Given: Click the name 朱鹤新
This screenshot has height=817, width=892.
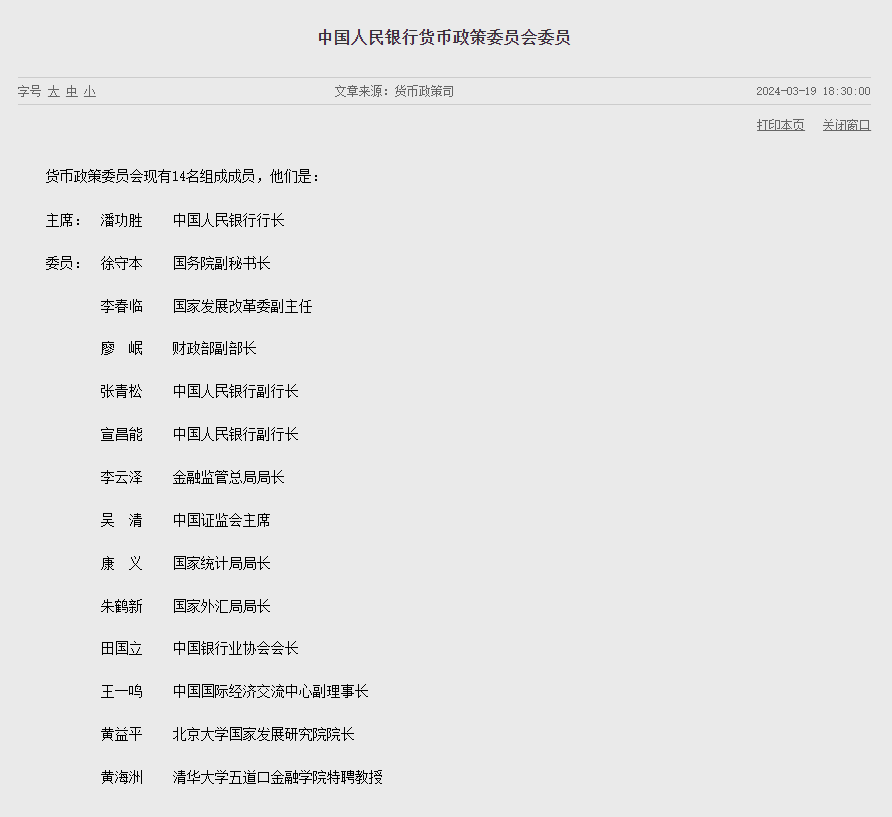Looking at the screenshot, I should (x=121, y=607).
